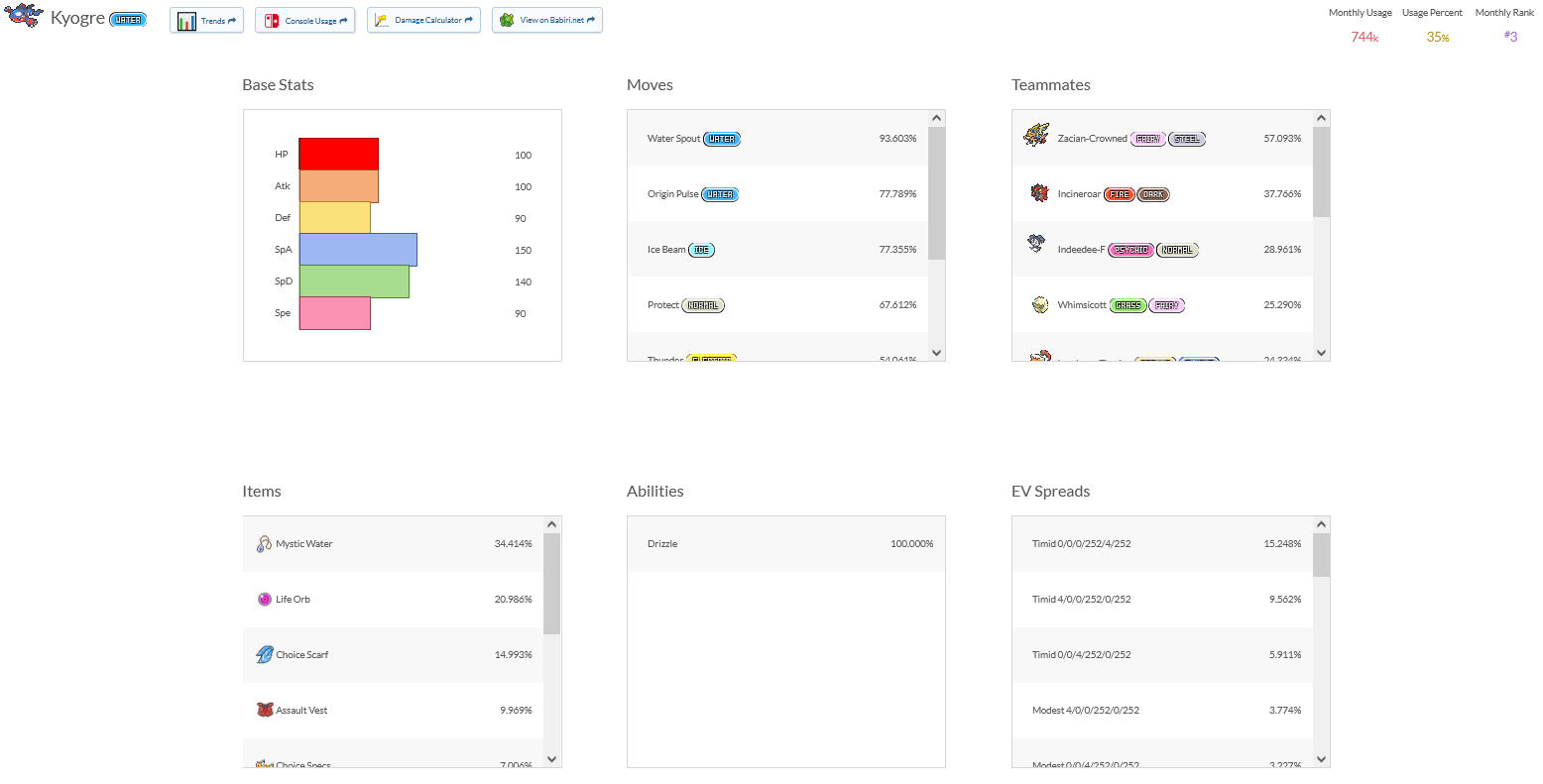Click the Indeedee-F sprite icon
This screenshot has height=784, width=1543.
[1036, 243]
